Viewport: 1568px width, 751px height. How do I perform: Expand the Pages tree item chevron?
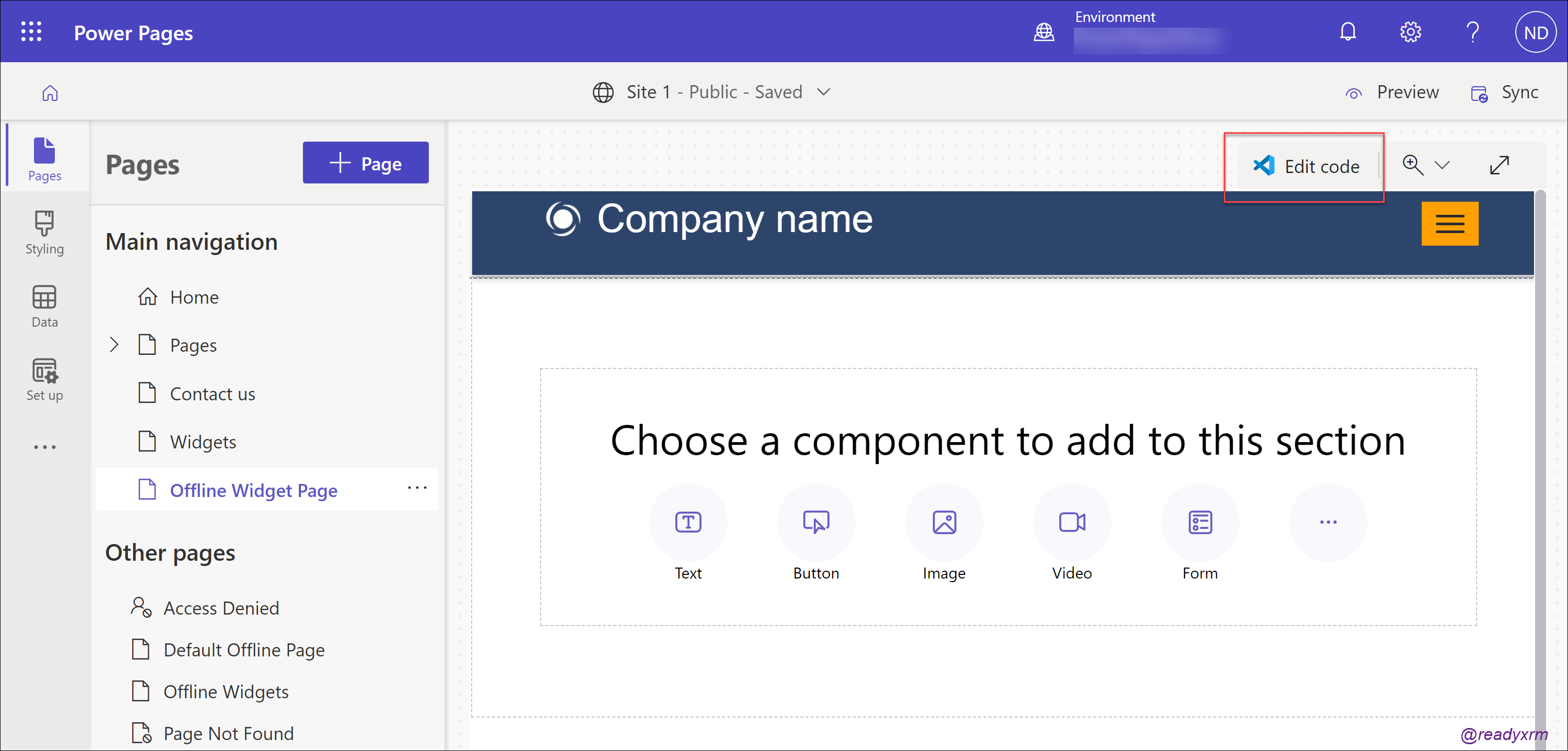point(114,345)
